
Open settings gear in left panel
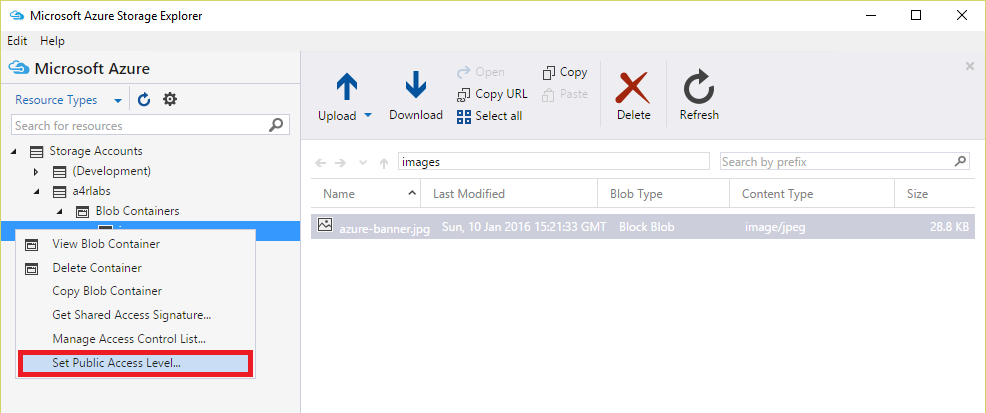pyautogui.click(x=170, y=99)
